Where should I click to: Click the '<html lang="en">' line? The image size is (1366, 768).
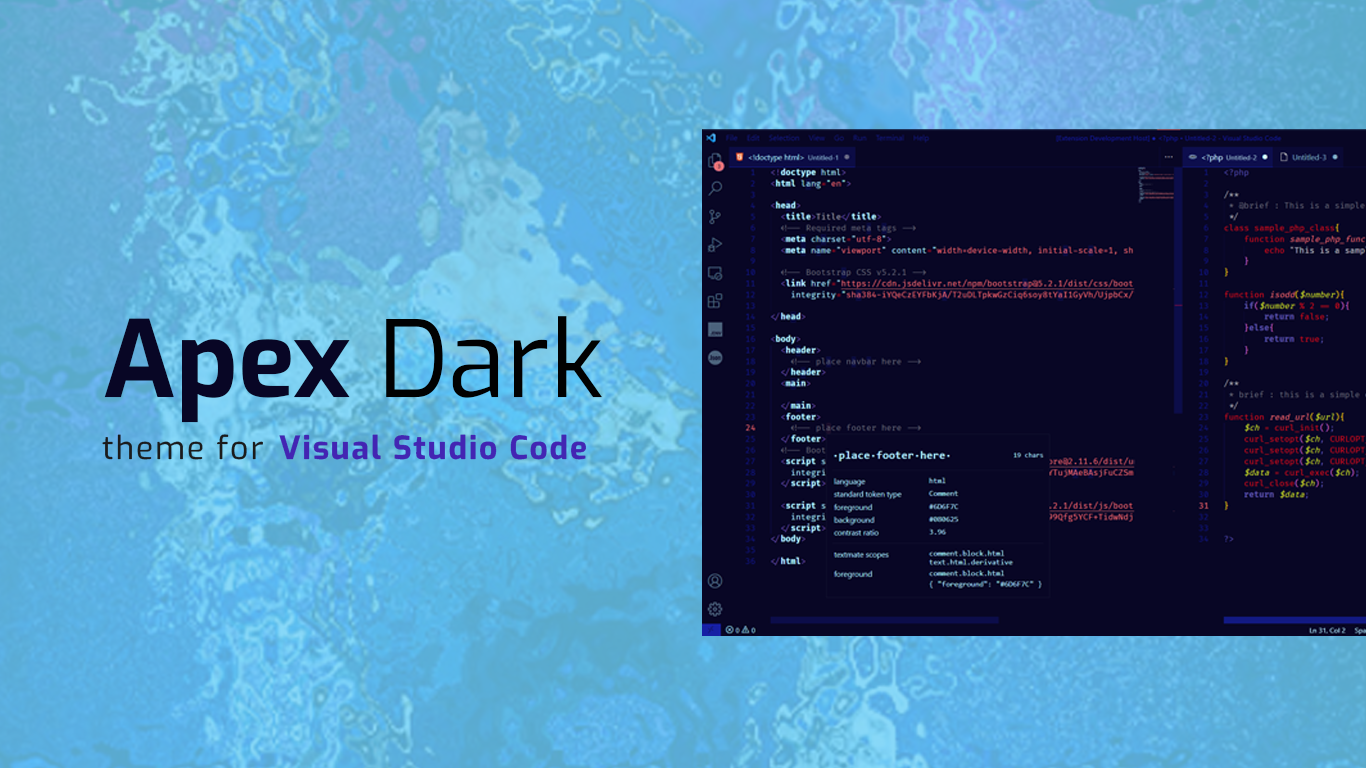811,184
